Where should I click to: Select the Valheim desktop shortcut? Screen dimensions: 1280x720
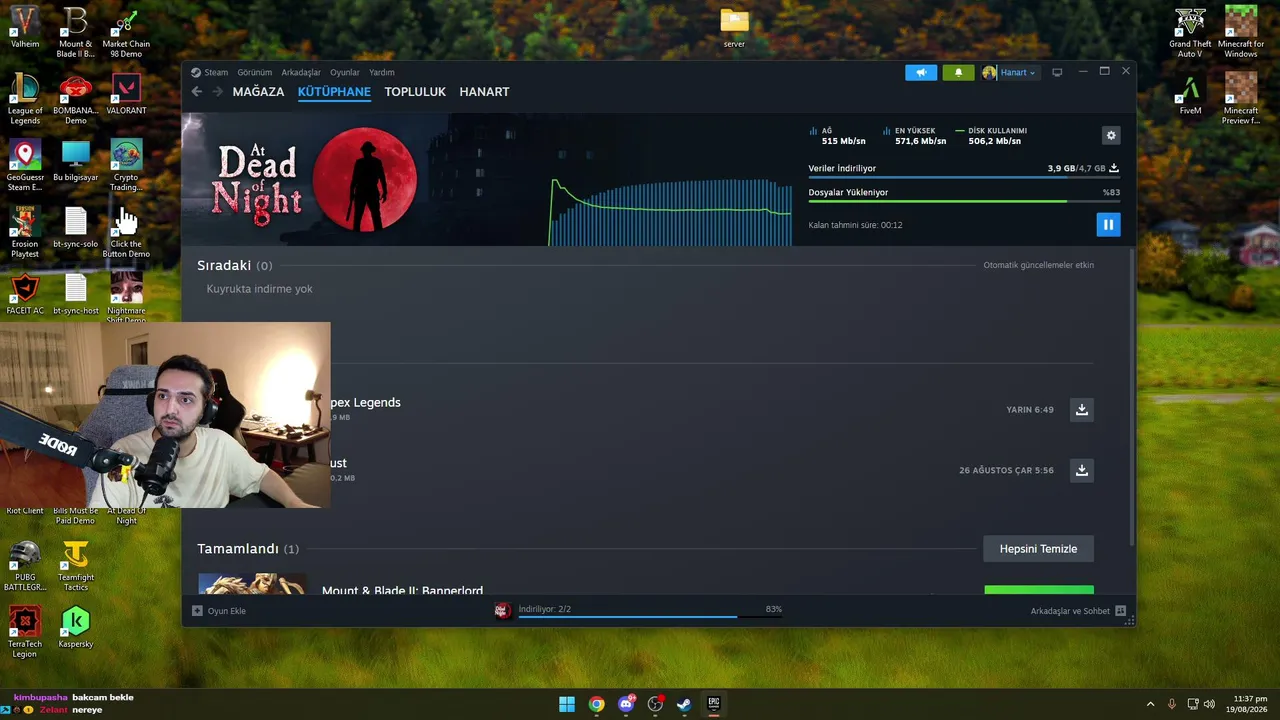pyautogui.click(x=25, y=27)
